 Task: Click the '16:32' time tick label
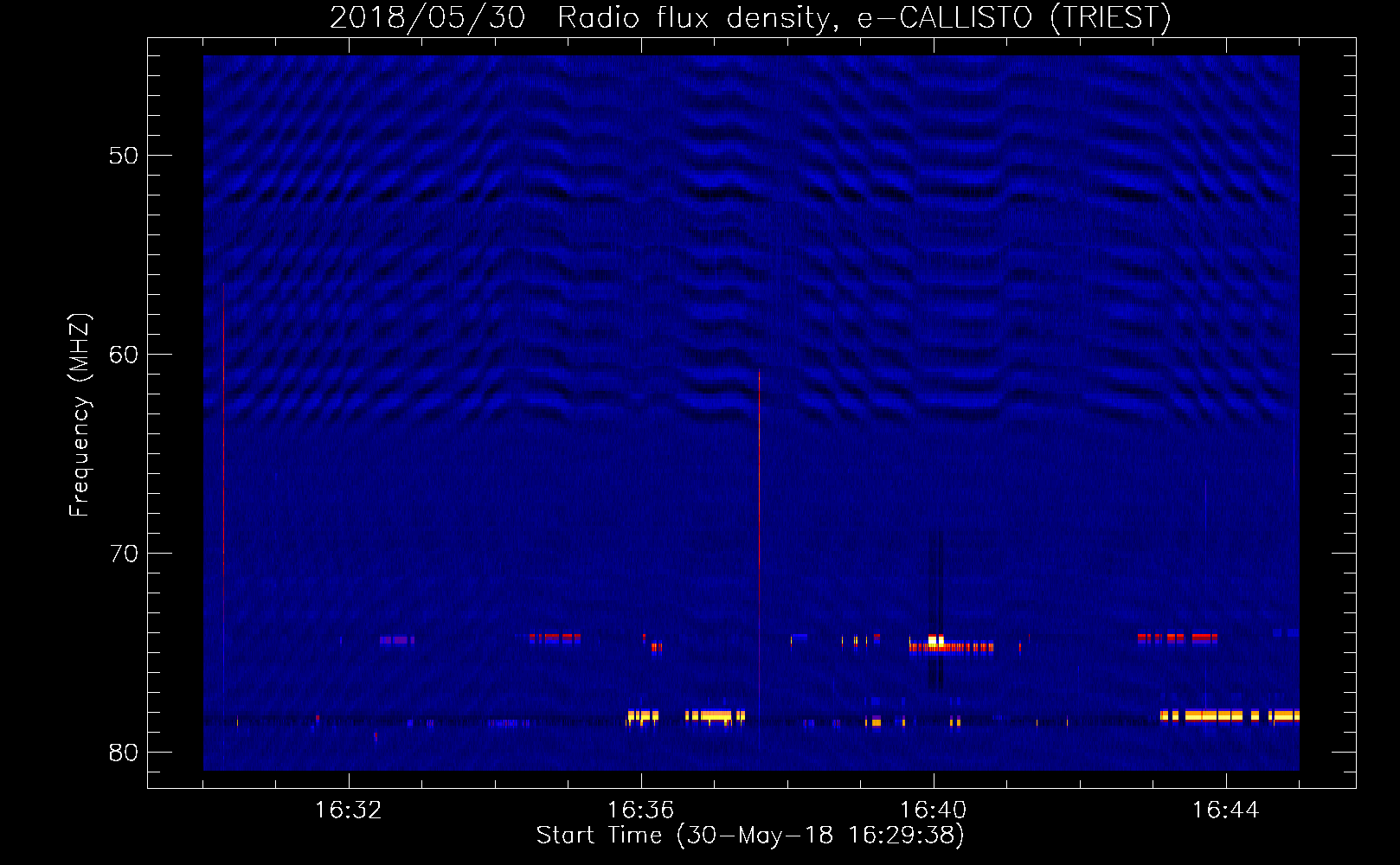point(349,811)
